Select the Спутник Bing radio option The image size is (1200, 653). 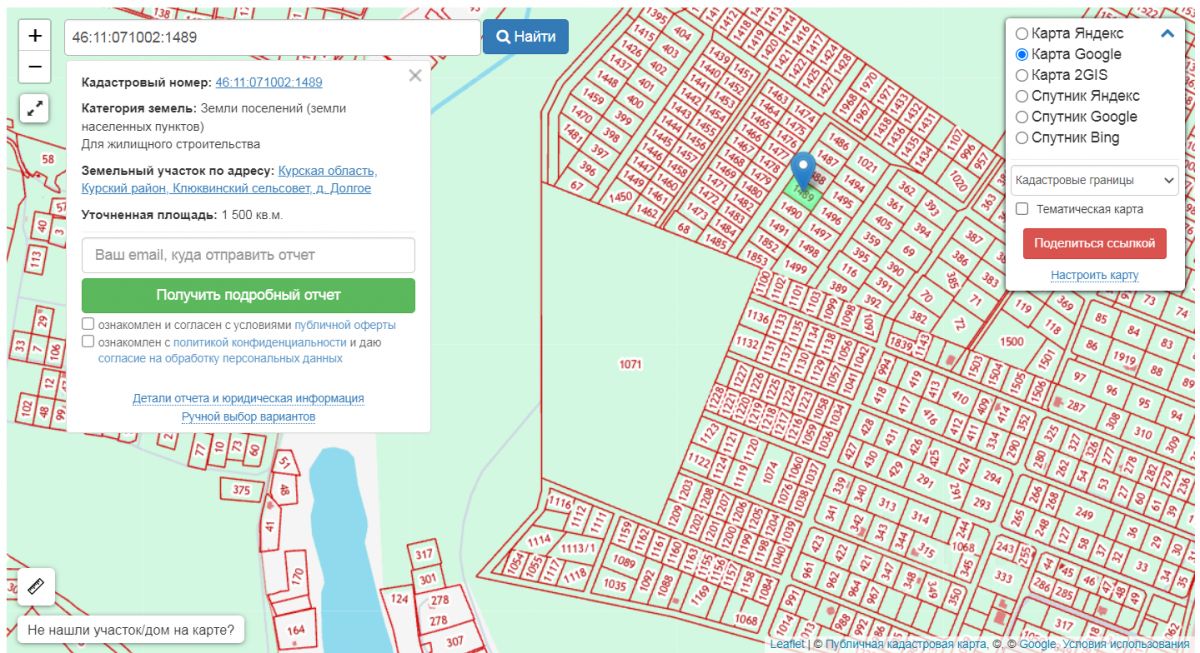pyautogui.click(x=1022, y=138)
